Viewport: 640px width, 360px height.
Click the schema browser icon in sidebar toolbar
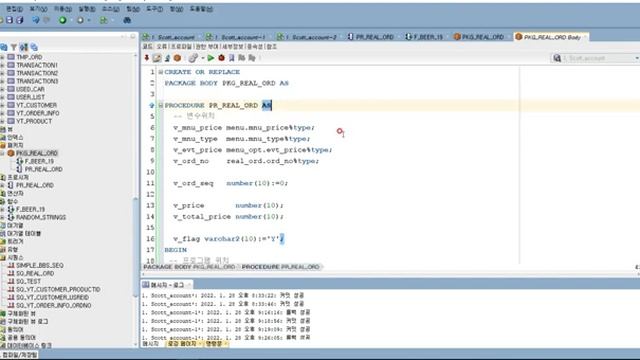[x=24, y=47]
